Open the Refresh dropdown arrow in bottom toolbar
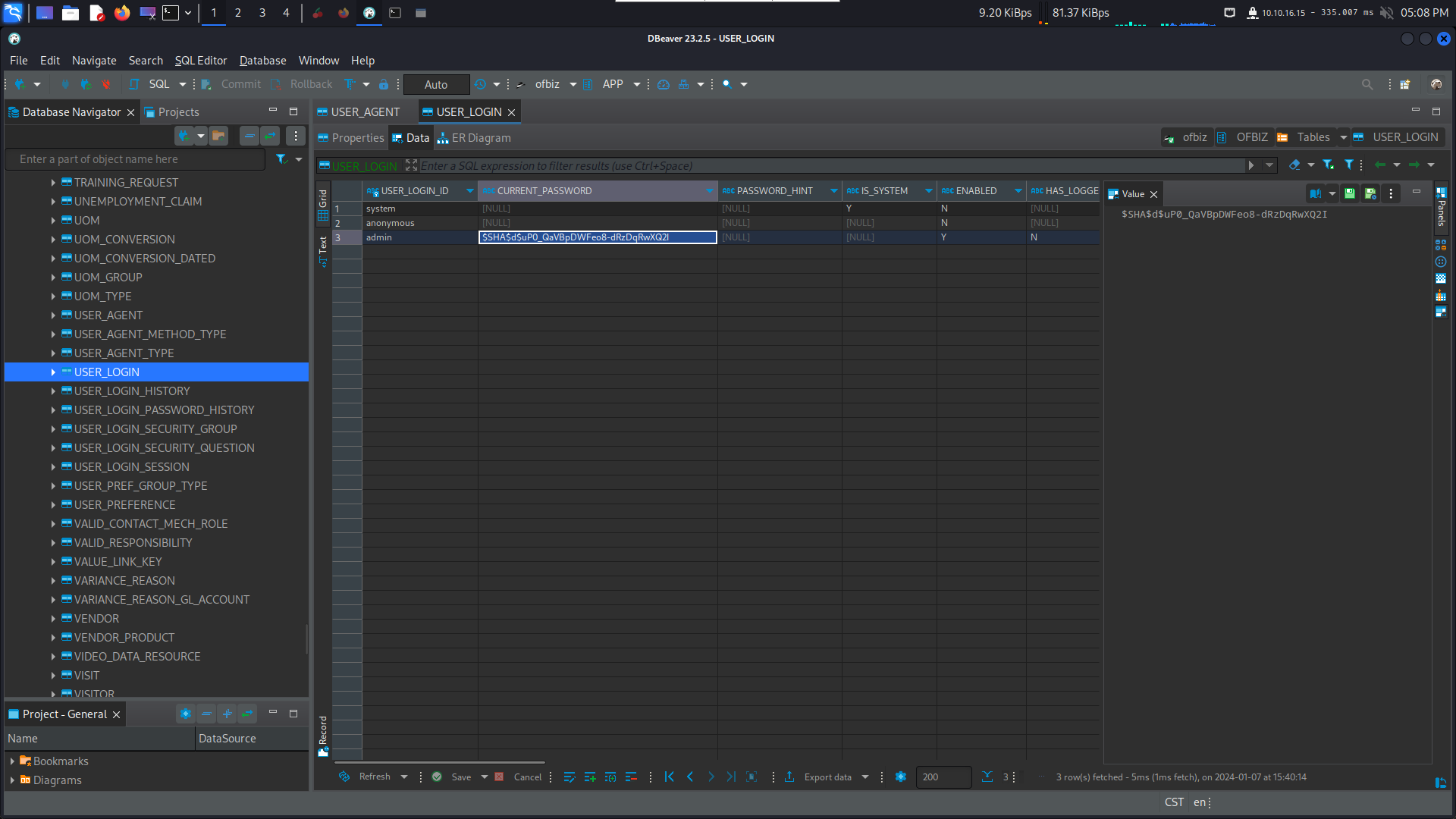This screenshot has width=1456, height=819. pos(404,777)
